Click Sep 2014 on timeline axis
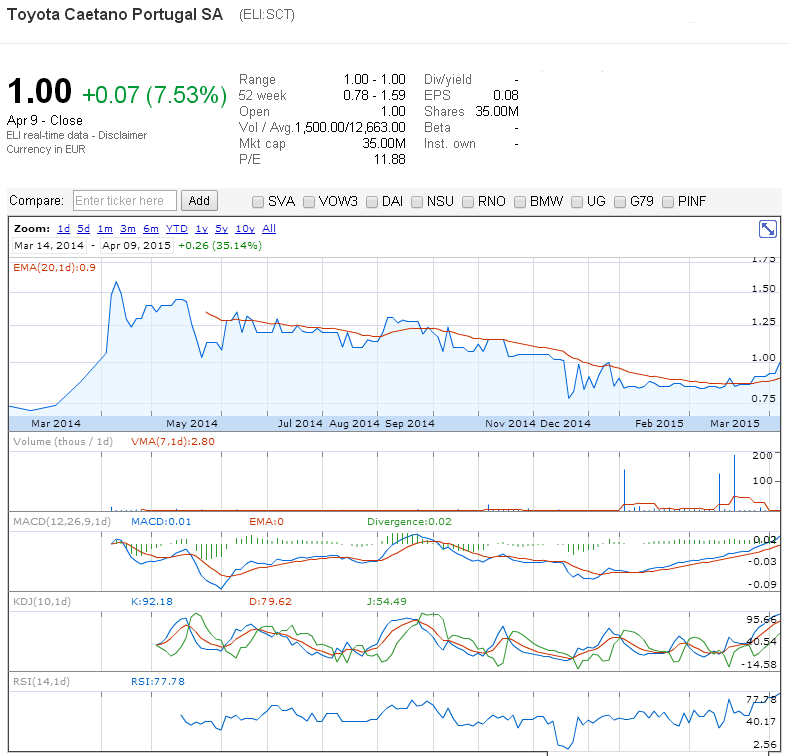This screenshot has height=756, width=788. pyautogui.click(x=410, y=423)
